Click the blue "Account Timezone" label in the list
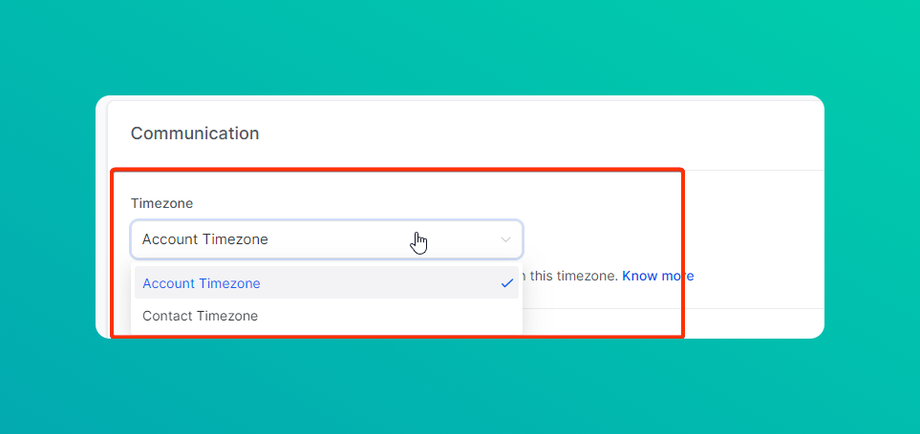This screenshot has width=920, height=434. pos(201,283)
